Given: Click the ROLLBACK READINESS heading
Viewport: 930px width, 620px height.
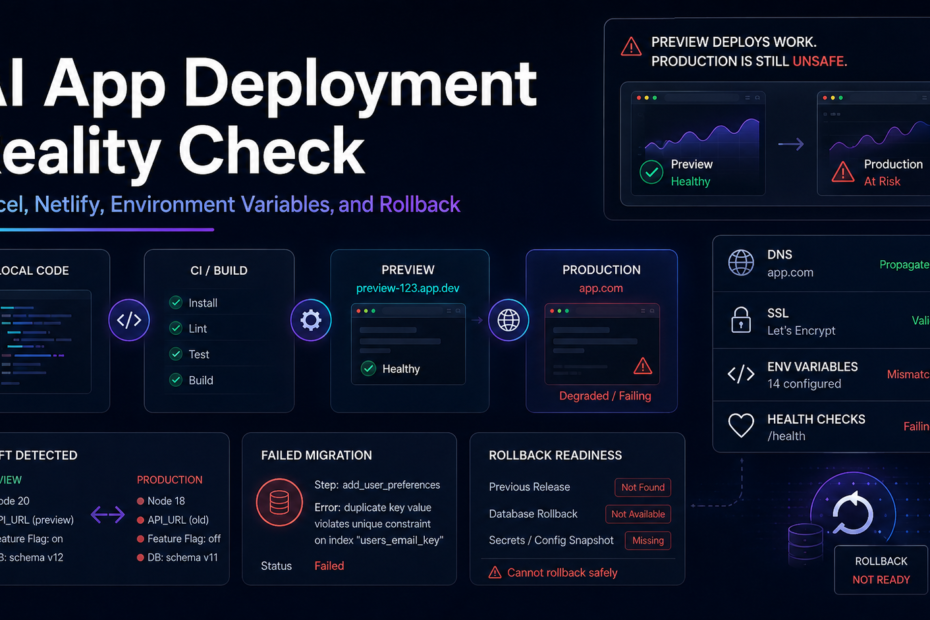Looking at the screenshot, I should click(555, 455).
